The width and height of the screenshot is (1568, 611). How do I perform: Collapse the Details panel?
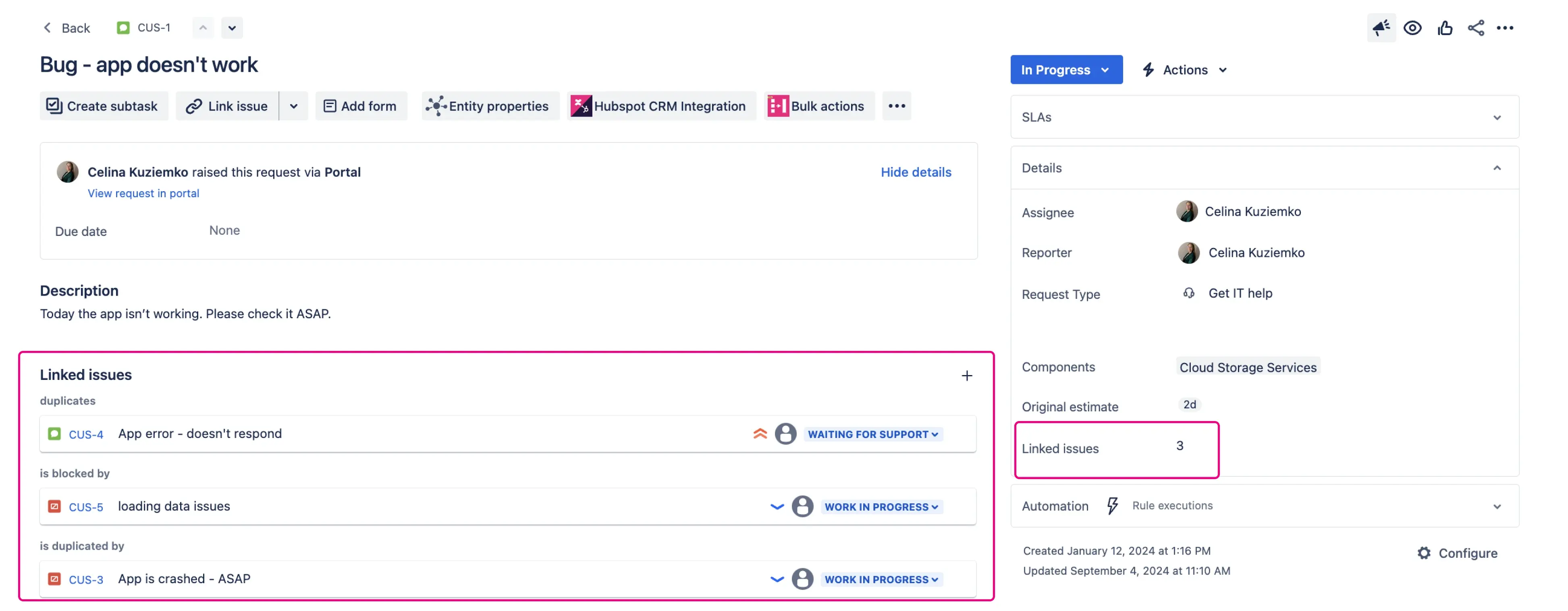pyautogui.click(x=1496, y=168)
